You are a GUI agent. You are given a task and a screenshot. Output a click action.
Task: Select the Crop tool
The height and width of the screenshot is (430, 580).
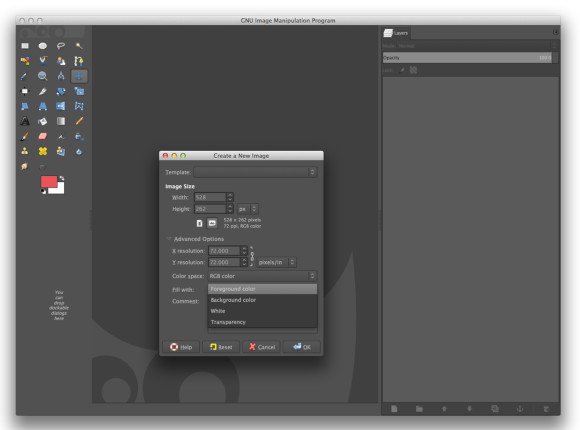click(43, 91)
